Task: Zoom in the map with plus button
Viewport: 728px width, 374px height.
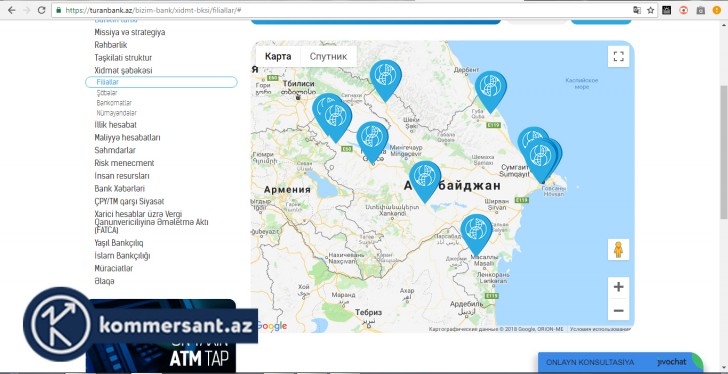Action: [x=618, y=287]
